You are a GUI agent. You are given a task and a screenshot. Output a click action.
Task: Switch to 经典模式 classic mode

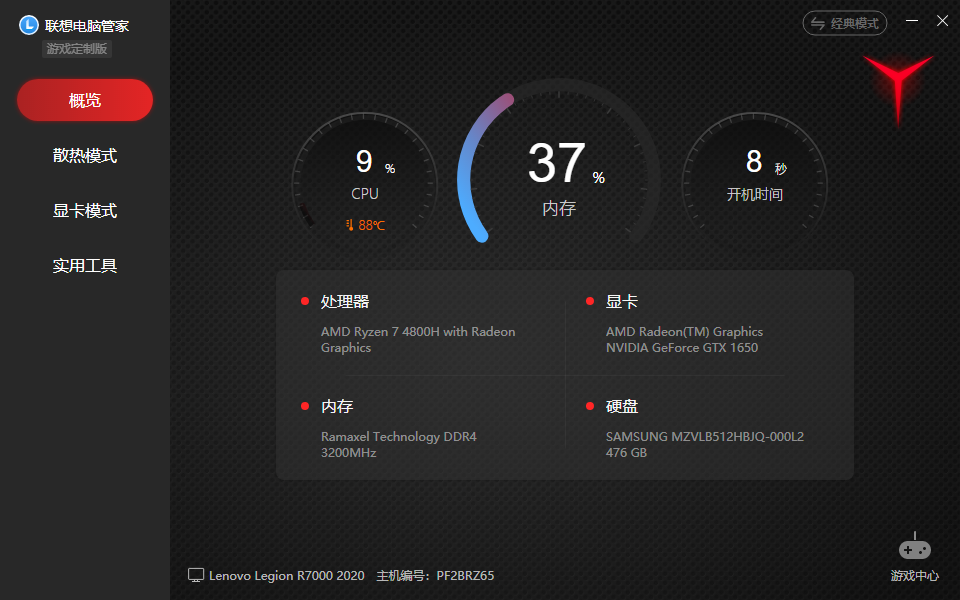845,23
